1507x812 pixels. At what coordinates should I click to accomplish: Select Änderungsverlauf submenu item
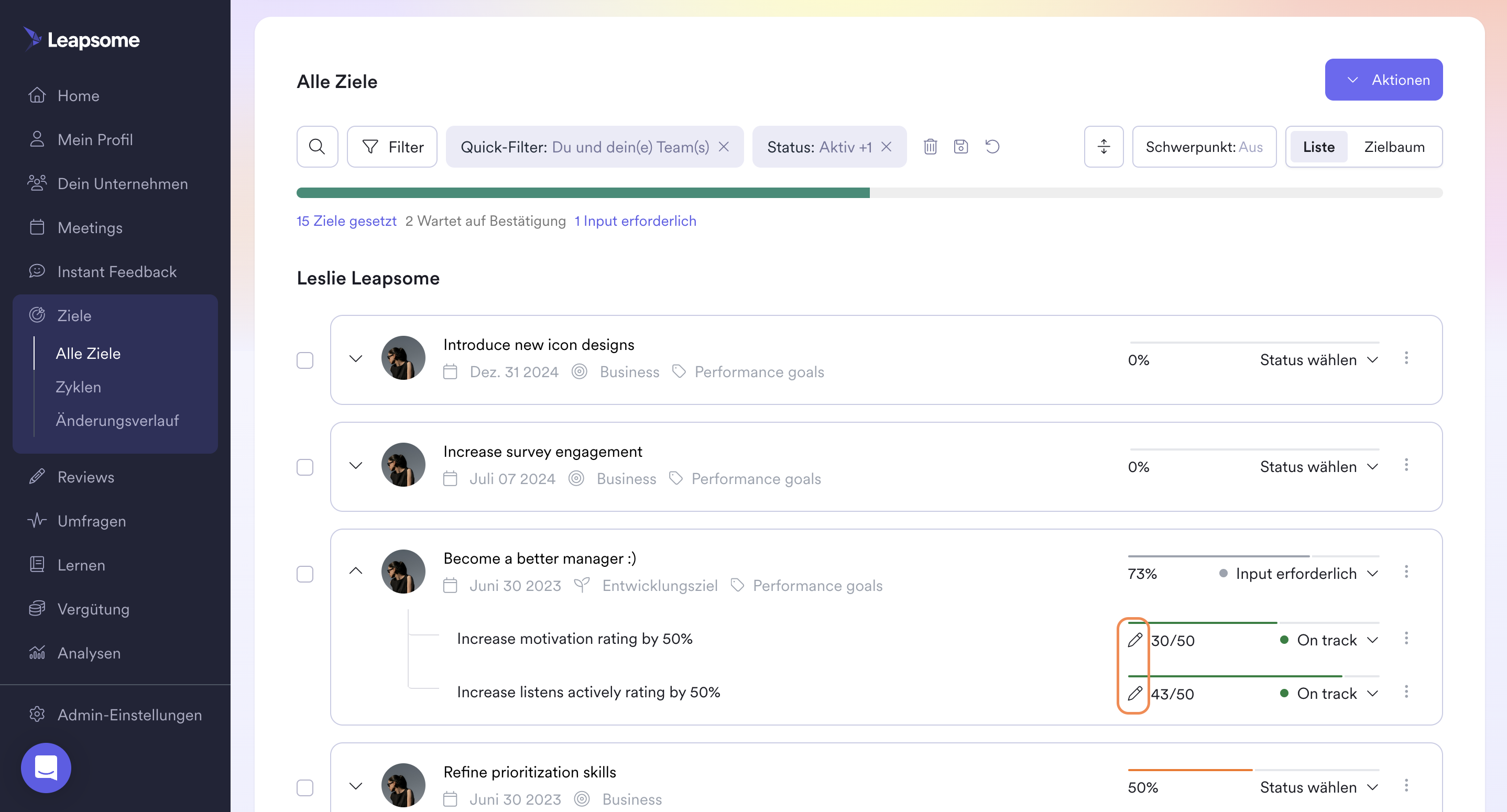click(117, 421)
